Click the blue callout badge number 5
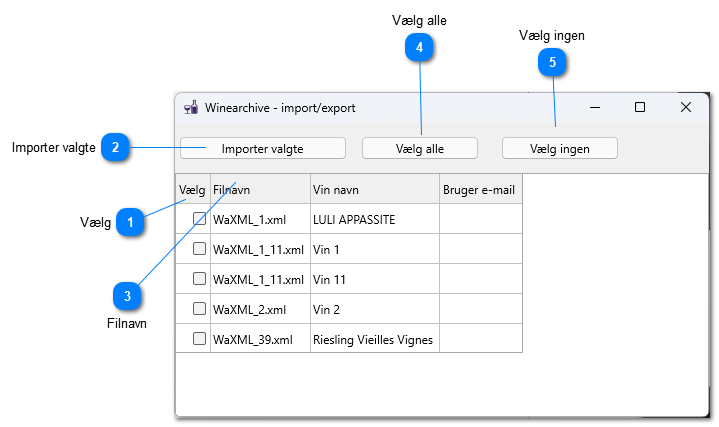 (x=552, y=62)
